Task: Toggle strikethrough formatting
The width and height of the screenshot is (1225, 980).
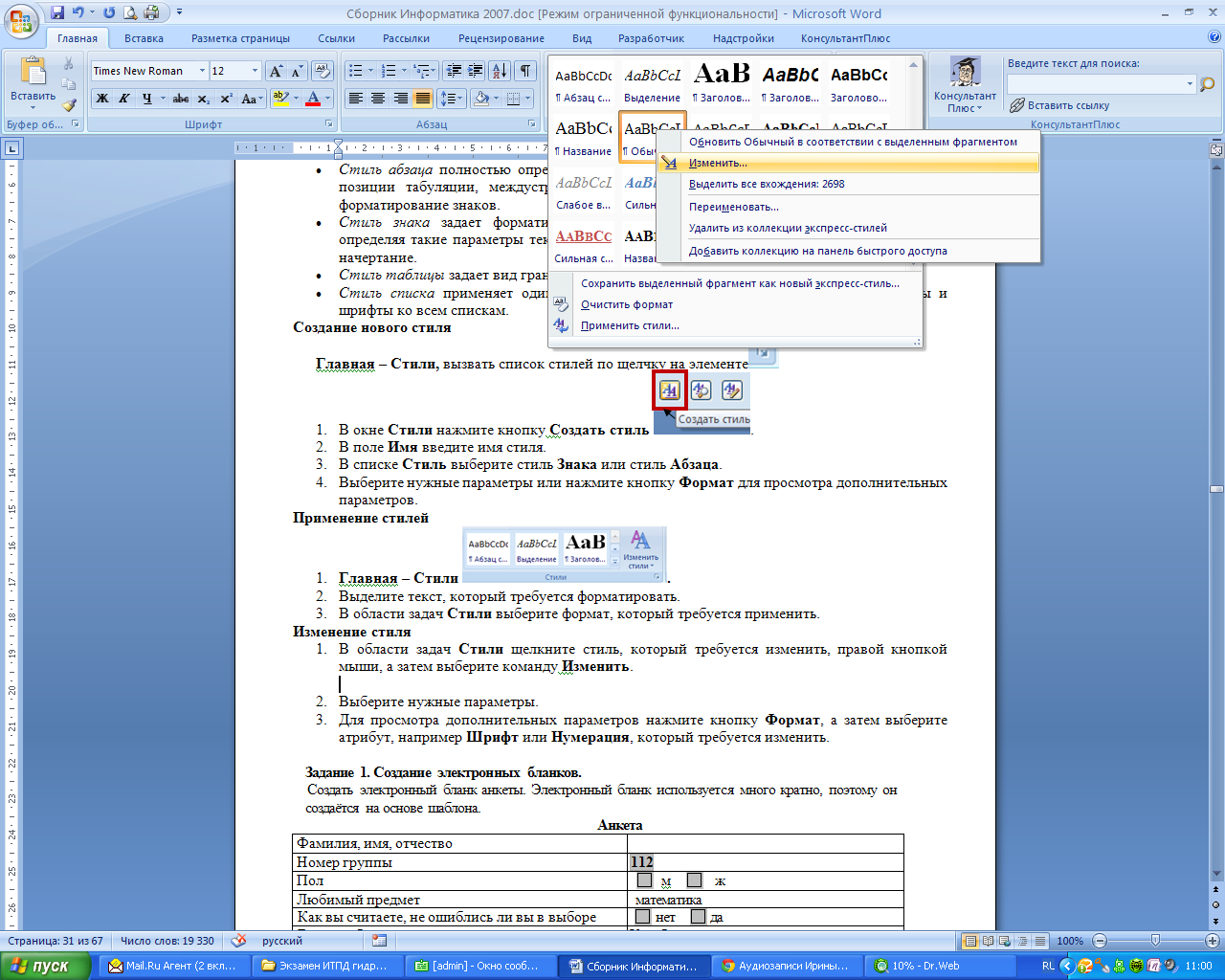Action: click(181, 99)
